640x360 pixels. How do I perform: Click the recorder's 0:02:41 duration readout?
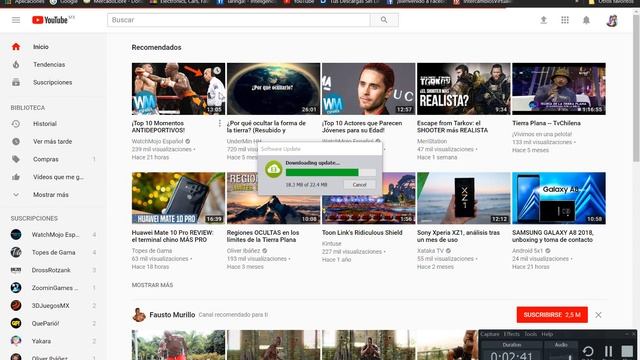511,356
